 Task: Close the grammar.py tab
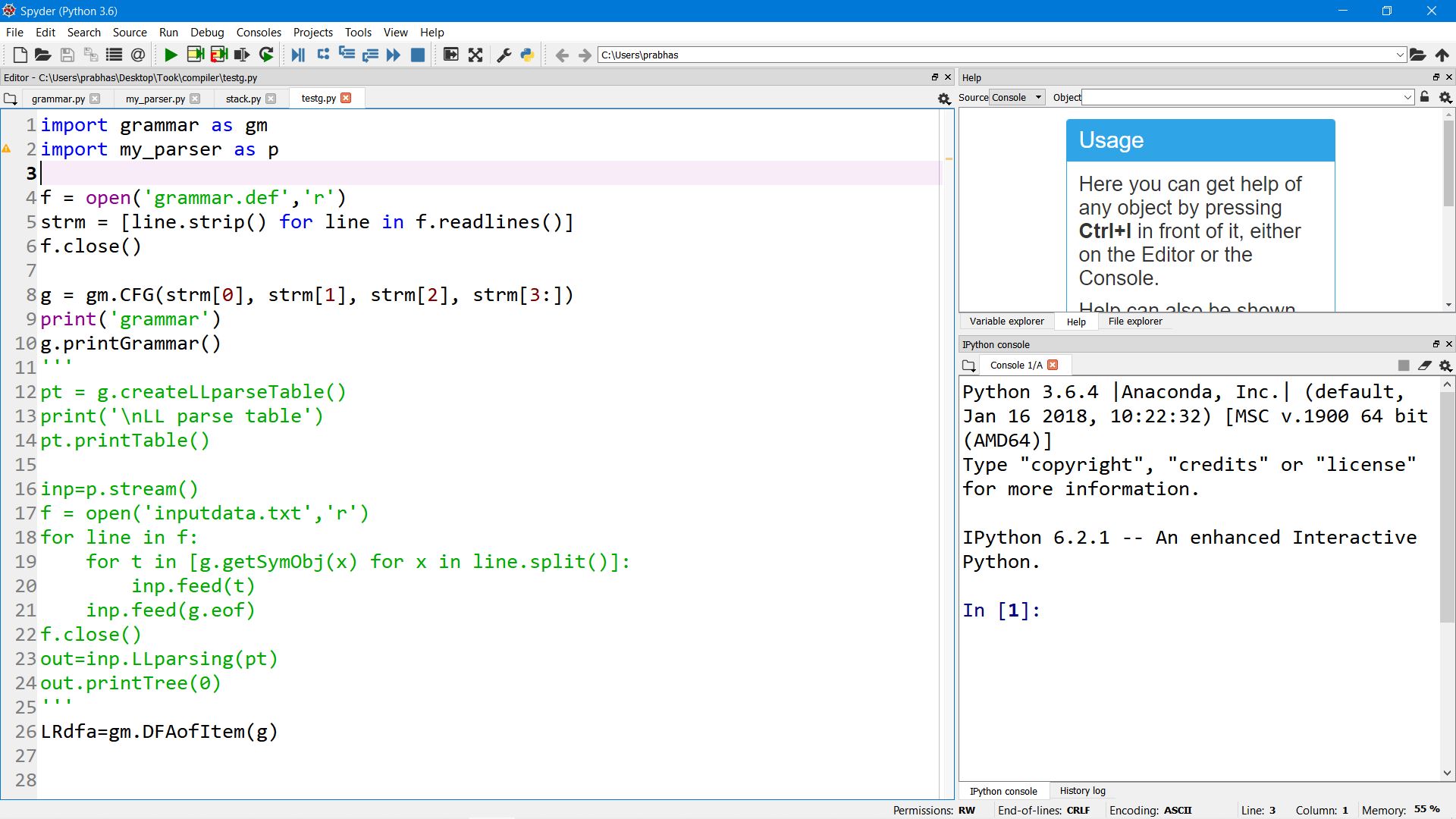[95, 99]
